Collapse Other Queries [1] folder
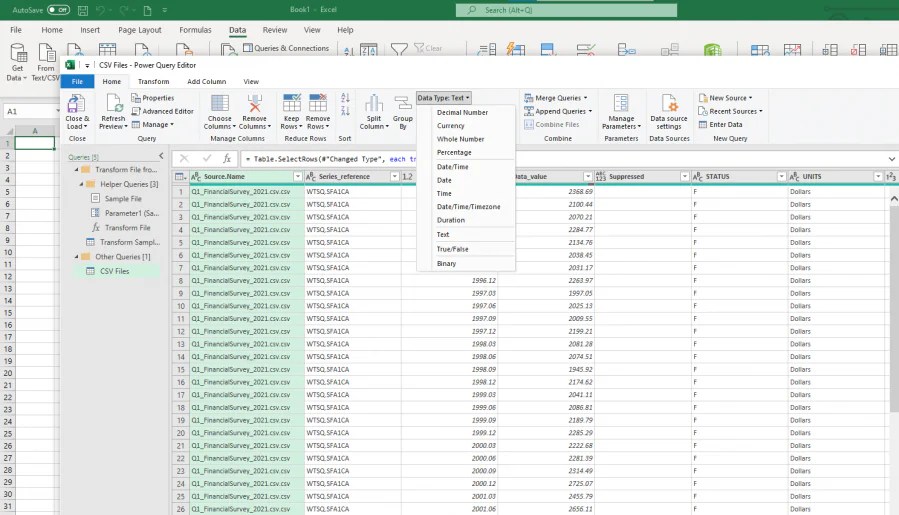Screen dimensions: 899x515 [76, 256]
